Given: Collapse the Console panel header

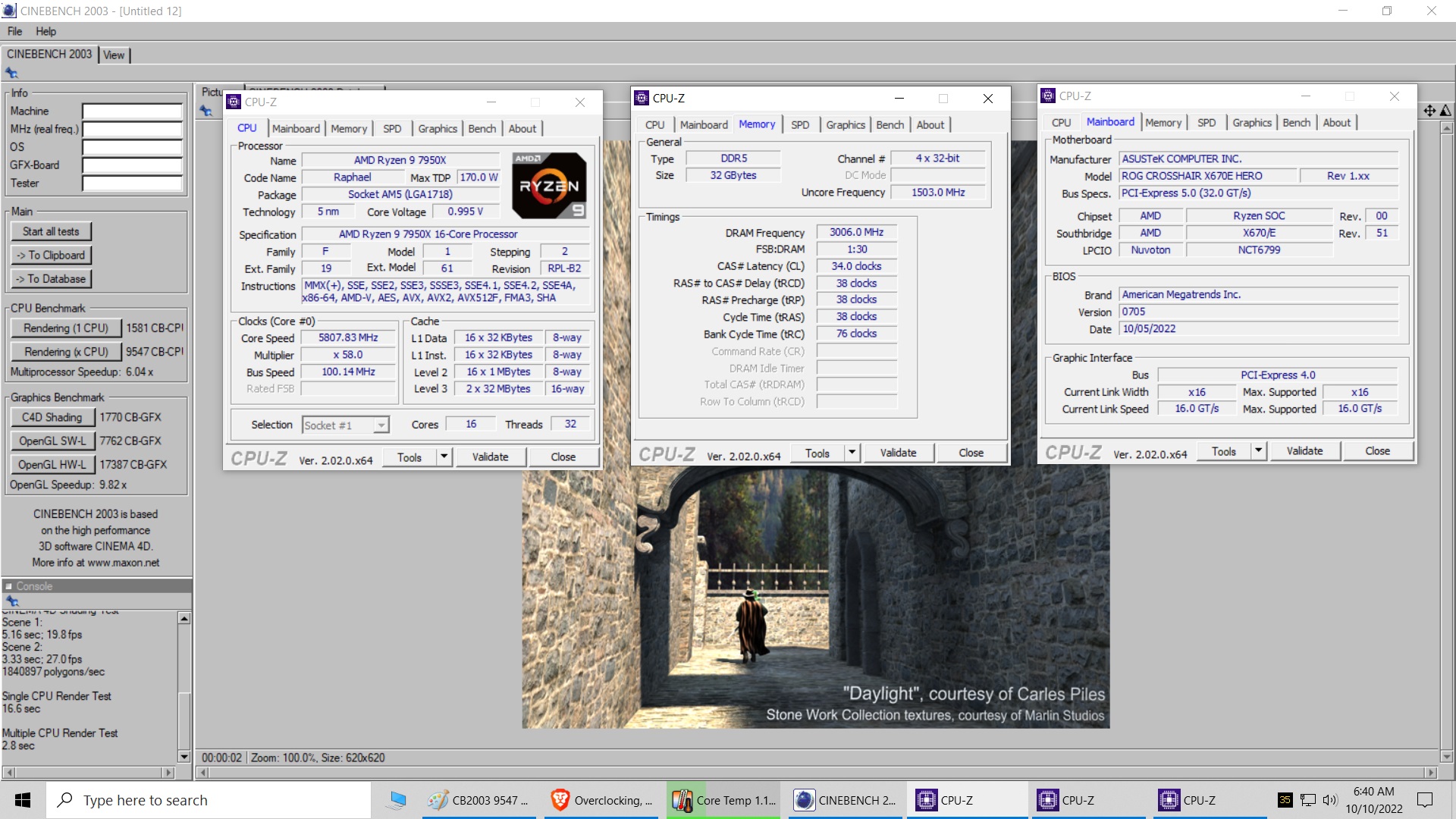Looking at the screenshot, I should [8, 586].
